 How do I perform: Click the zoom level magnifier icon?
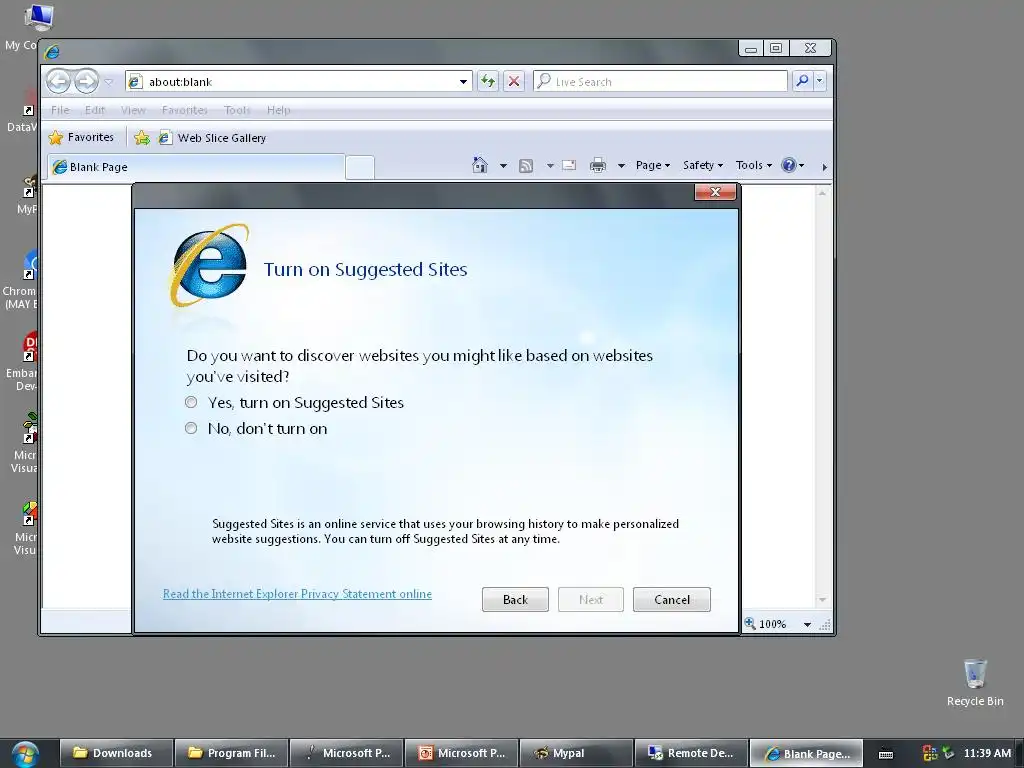750,623
